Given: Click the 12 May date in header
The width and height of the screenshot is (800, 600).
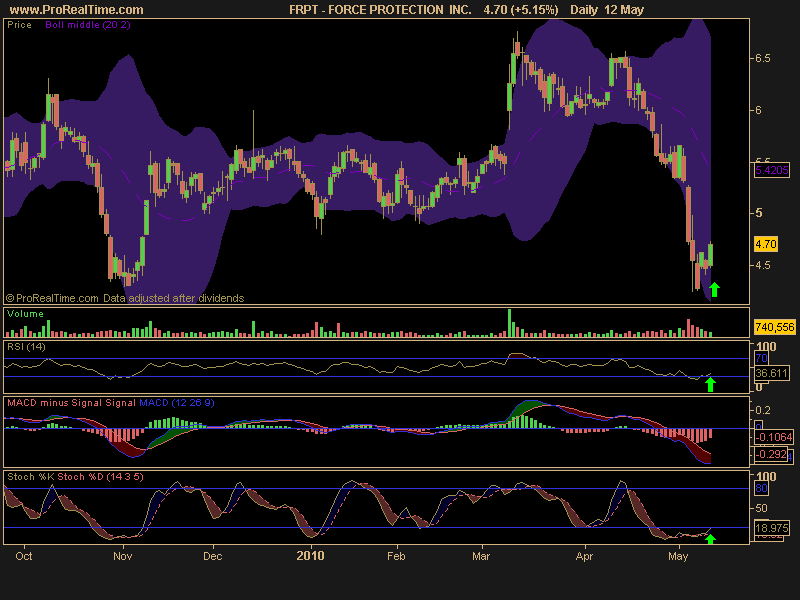Looking at the screenshot, I should 624,10.
